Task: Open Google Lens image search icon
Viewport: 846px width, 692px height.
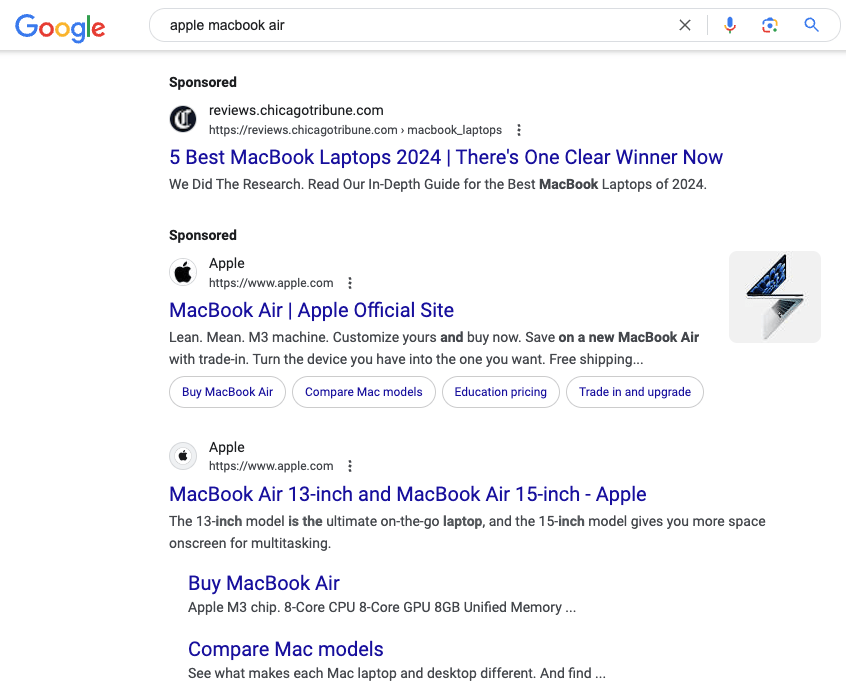Action: (x=770, y=25)
